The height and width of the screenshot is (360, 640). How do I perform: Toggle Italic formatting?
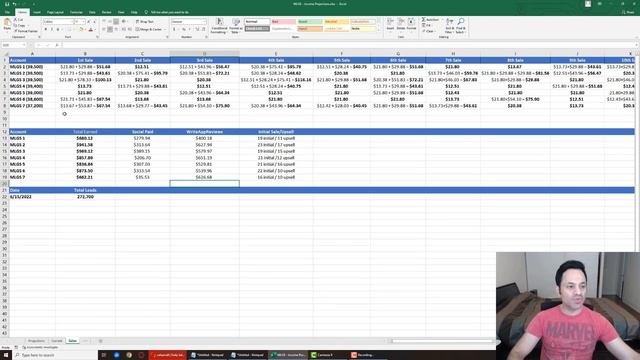pyautogui.click(x=51, y=29)
